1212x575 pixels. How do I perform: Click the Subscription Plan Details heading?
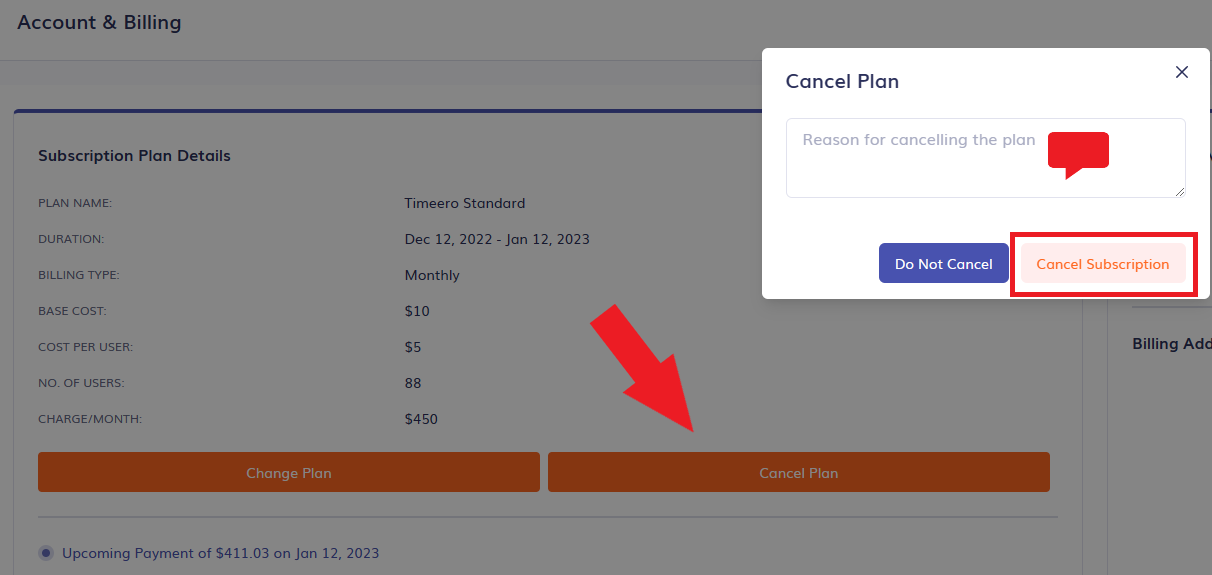[x=134, y=156]
